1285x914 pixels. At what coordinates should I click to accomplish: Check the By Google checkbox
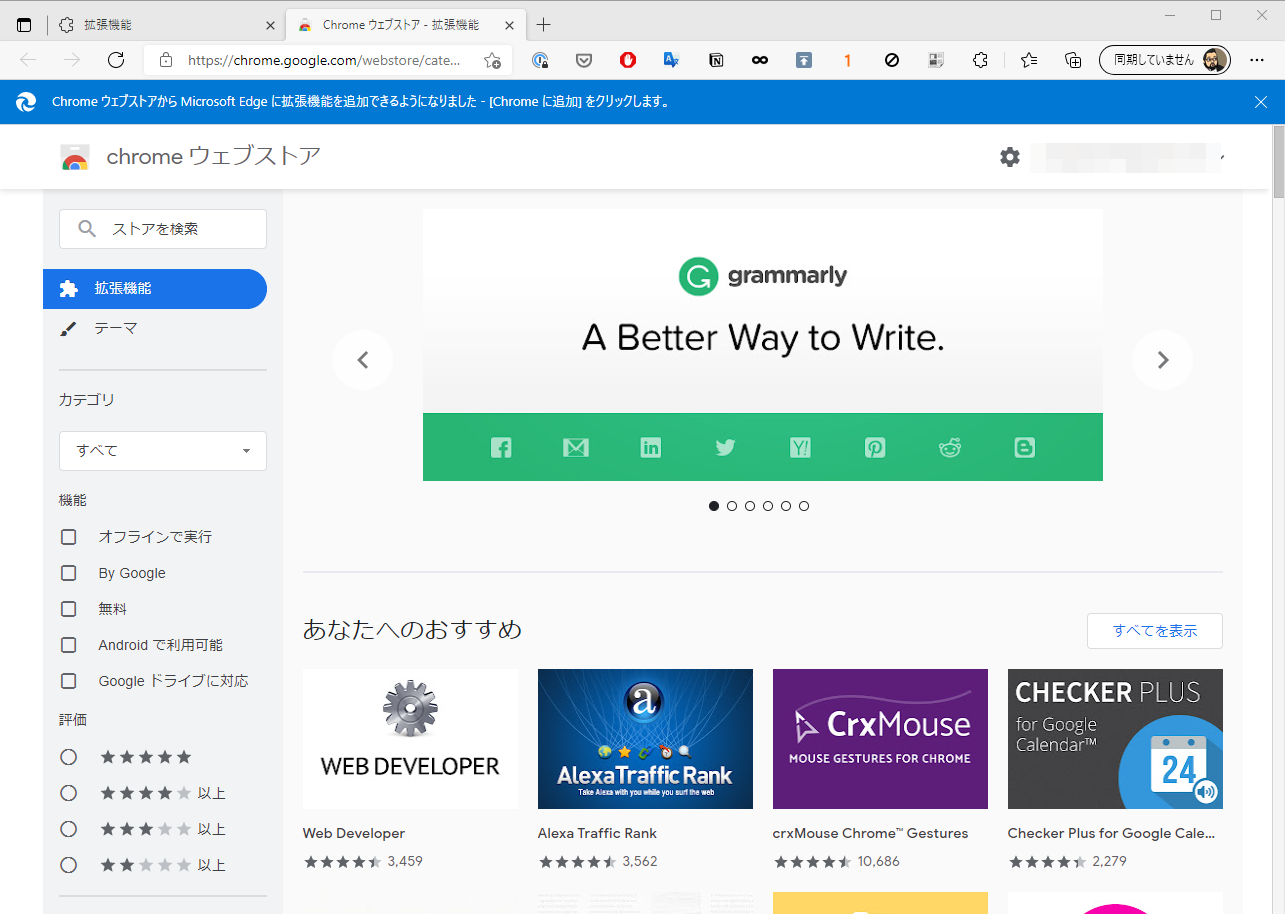pyautogui.click(x=69, y=573)
